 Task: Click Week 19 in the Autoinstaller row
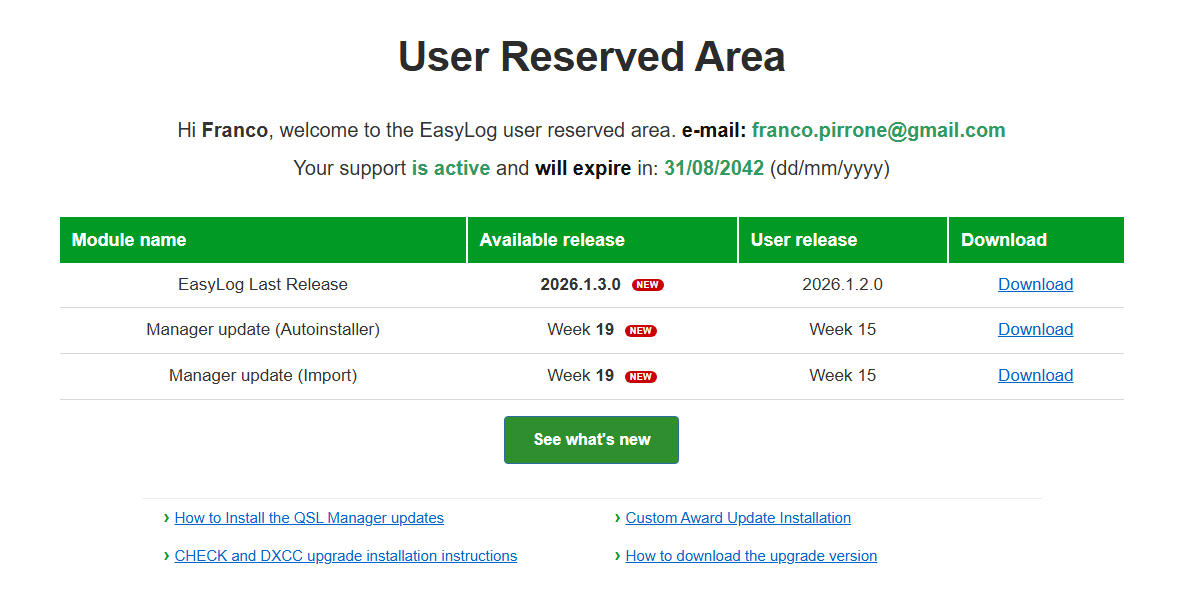(580, 329)
